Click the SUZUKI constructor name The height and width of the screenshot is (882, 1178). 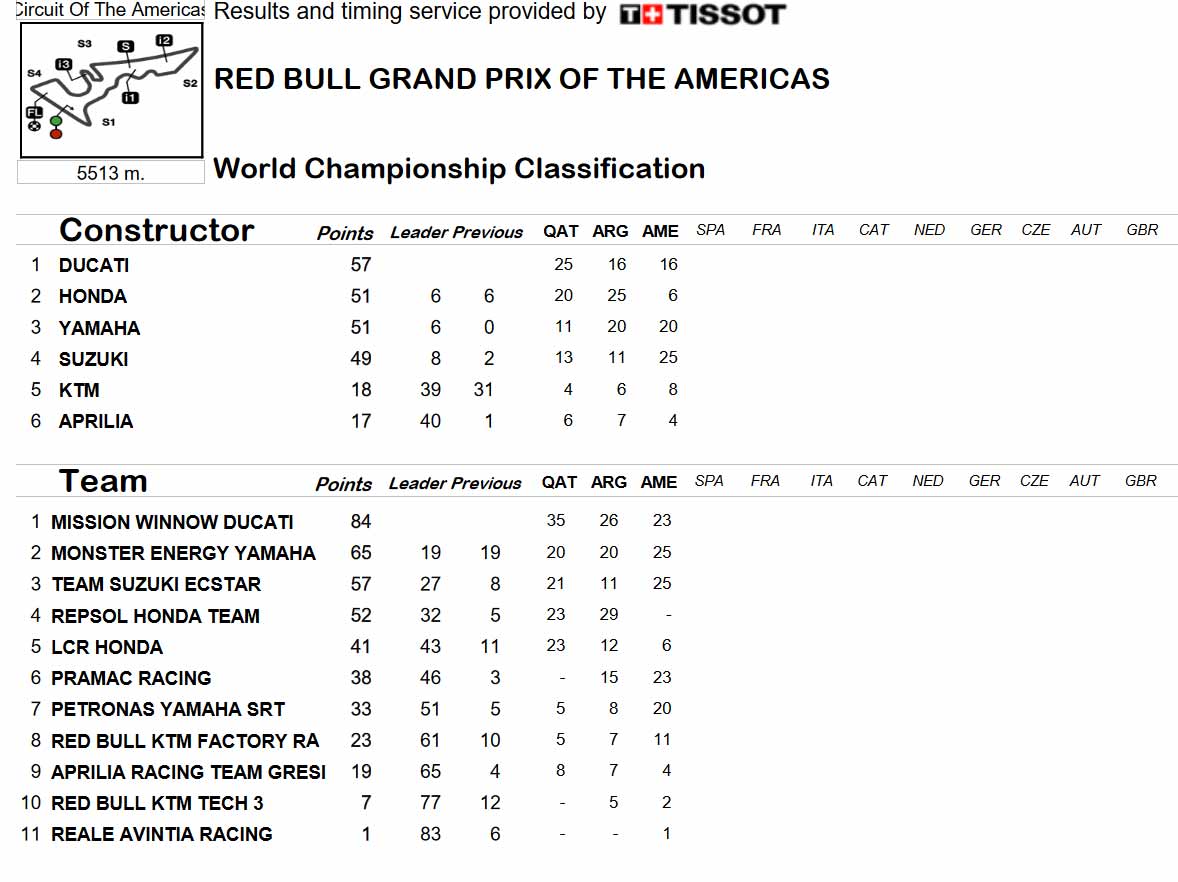point(93,359)
